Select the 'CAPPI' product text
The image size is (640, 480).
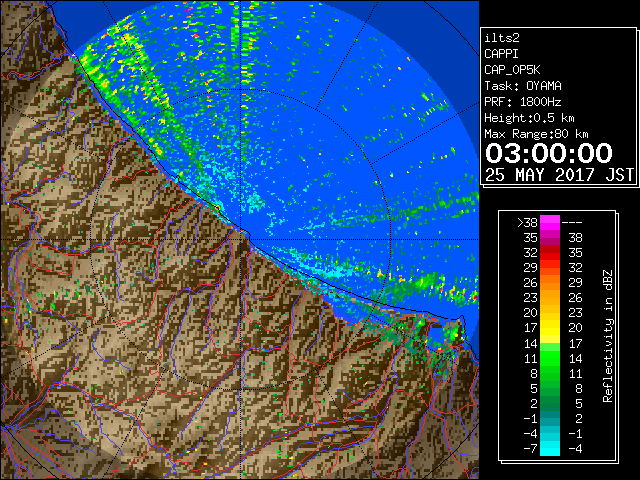(501, 54)
